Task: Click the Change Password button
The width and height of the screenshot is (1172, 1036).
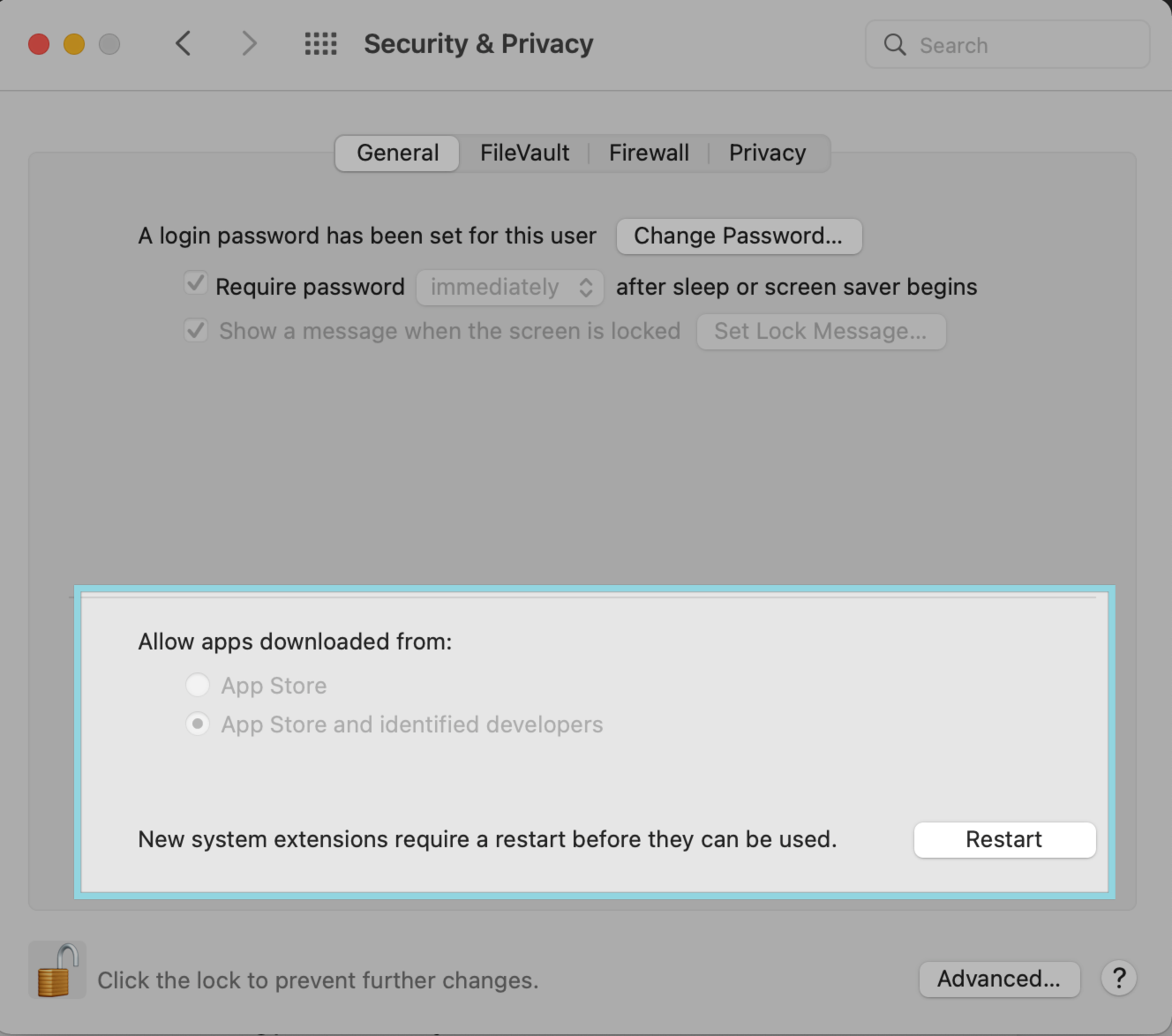Action: pyautogui.click(x=738, y=236)
